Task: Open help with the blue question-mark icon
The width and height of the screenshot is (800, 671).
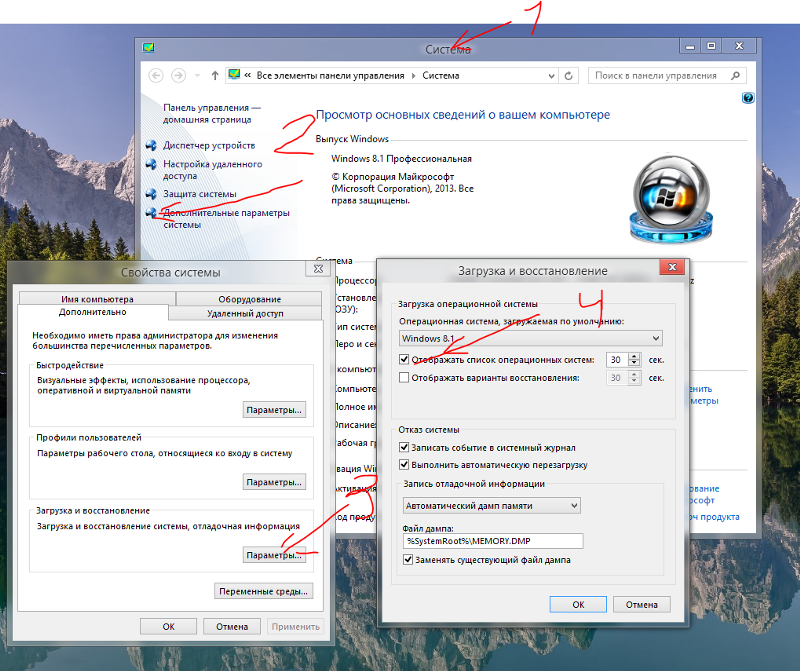Action: pyautogui.click(x=748, y=98)
